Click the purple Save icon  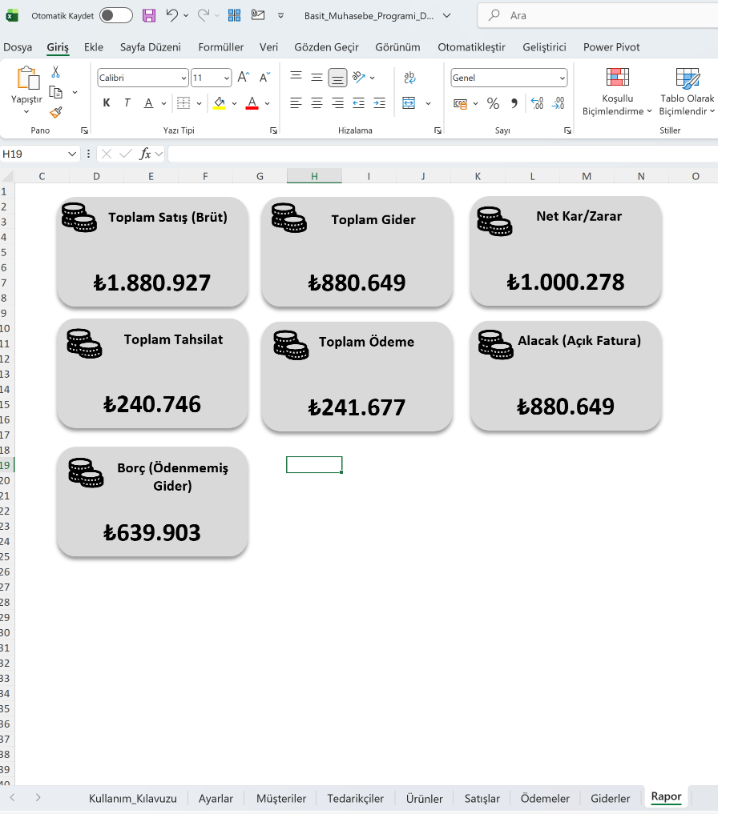149,16
